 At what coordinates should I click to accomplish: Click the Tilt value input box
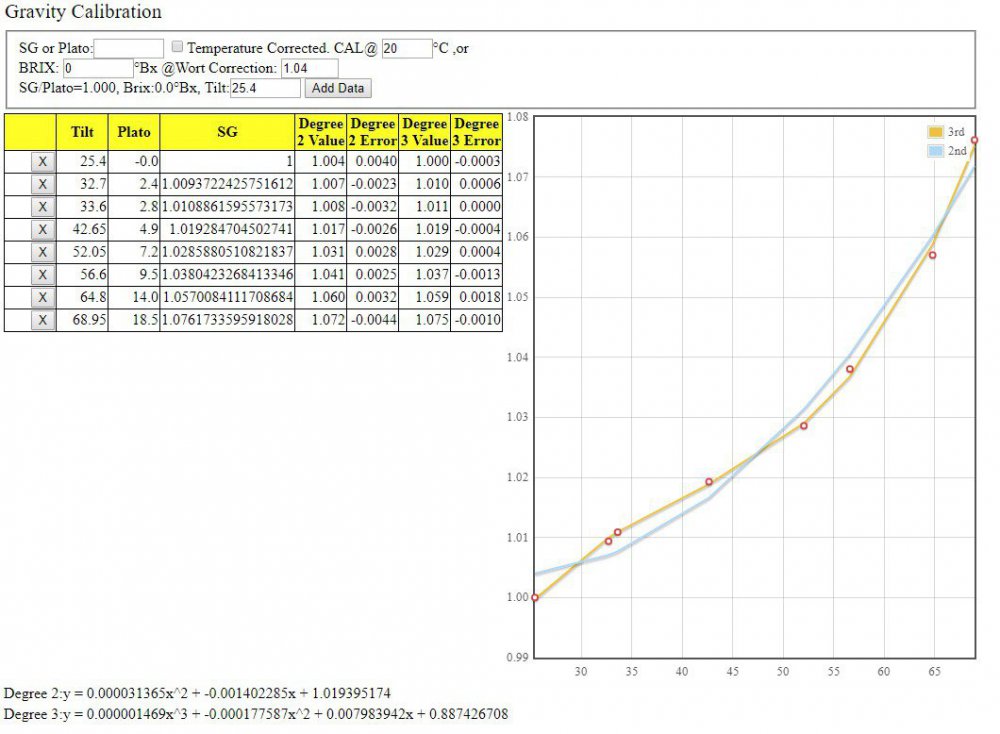pyautogui.click(x=265, y=88)
